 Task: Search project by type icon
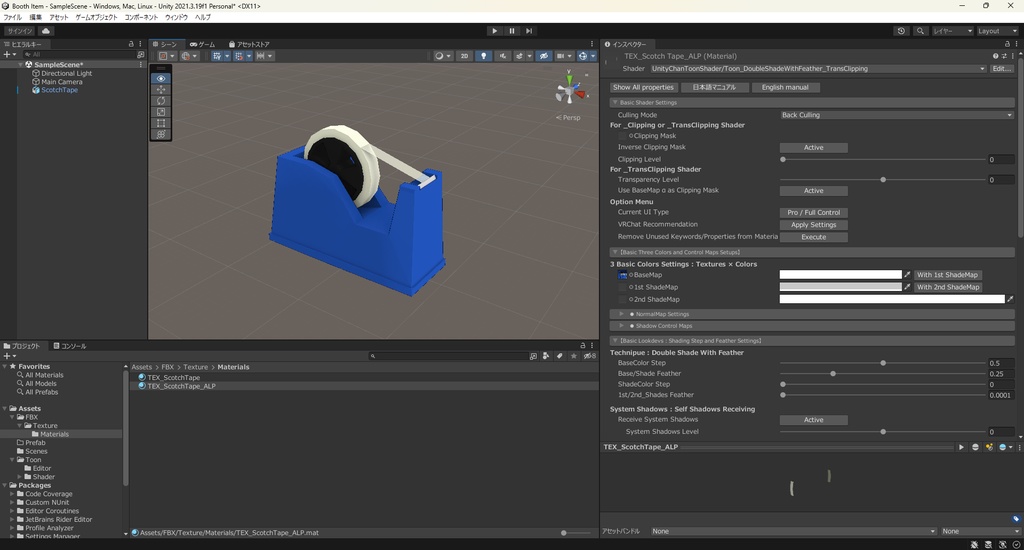pyautogui.click(x=546, y=356)
